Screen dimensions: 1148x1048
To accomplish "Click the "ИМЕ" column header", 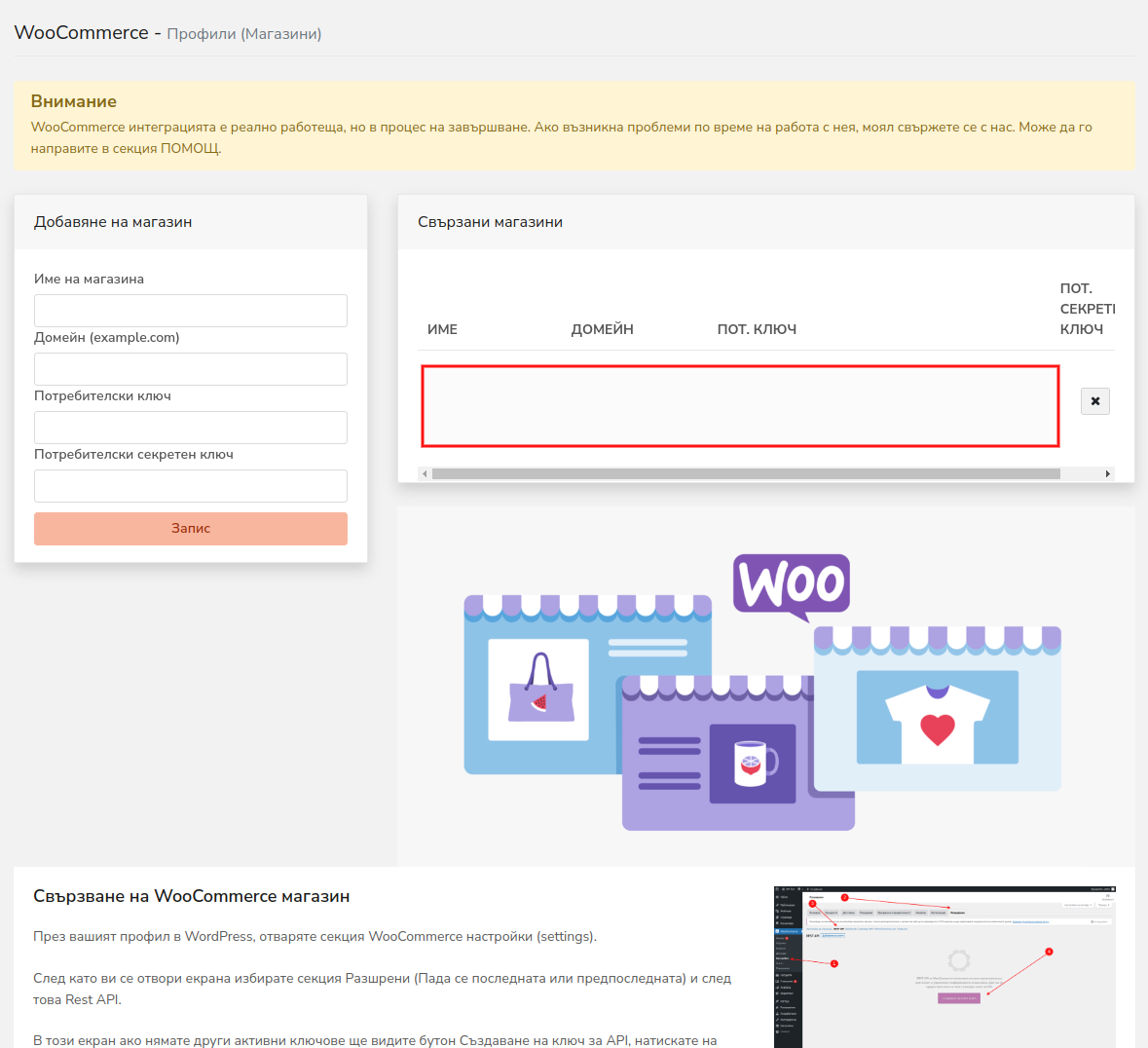I will [442, 329].
